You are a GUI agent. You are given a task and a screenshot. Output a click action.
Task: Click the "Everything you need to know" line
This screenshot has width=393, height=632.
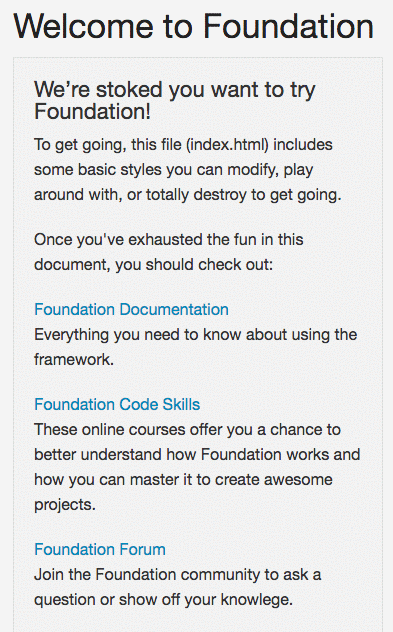(x=195, y=335)
